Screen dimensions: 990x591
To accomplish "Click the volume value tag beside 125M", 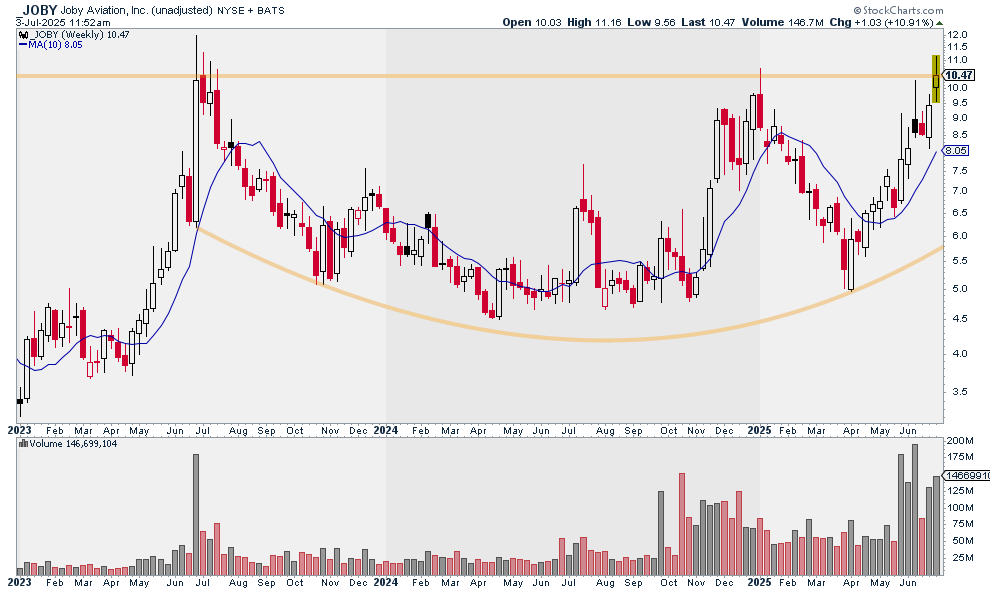I will pos(966,475).
